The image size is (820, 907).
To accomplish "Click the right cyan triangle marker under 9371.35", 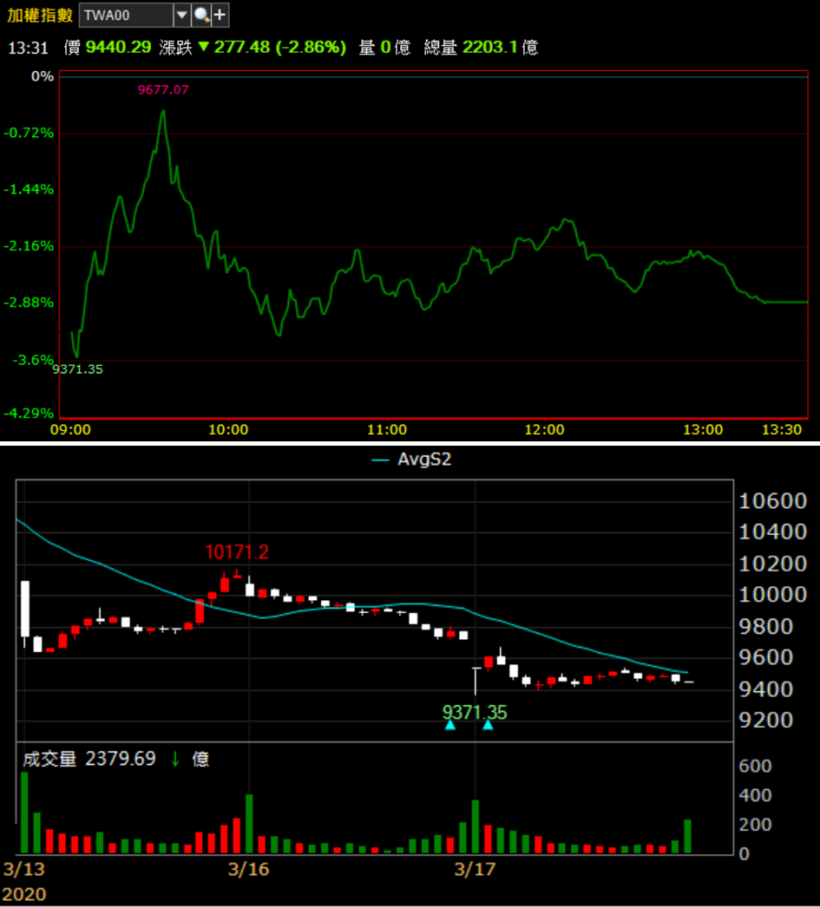I will [488, 725].
